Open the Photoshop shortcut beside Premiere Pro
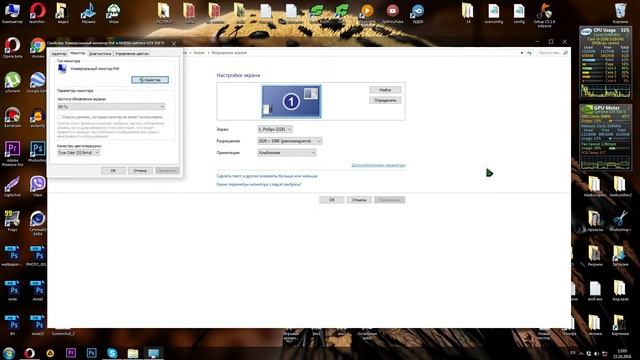 pyautogui.click(x=38, y=152)
